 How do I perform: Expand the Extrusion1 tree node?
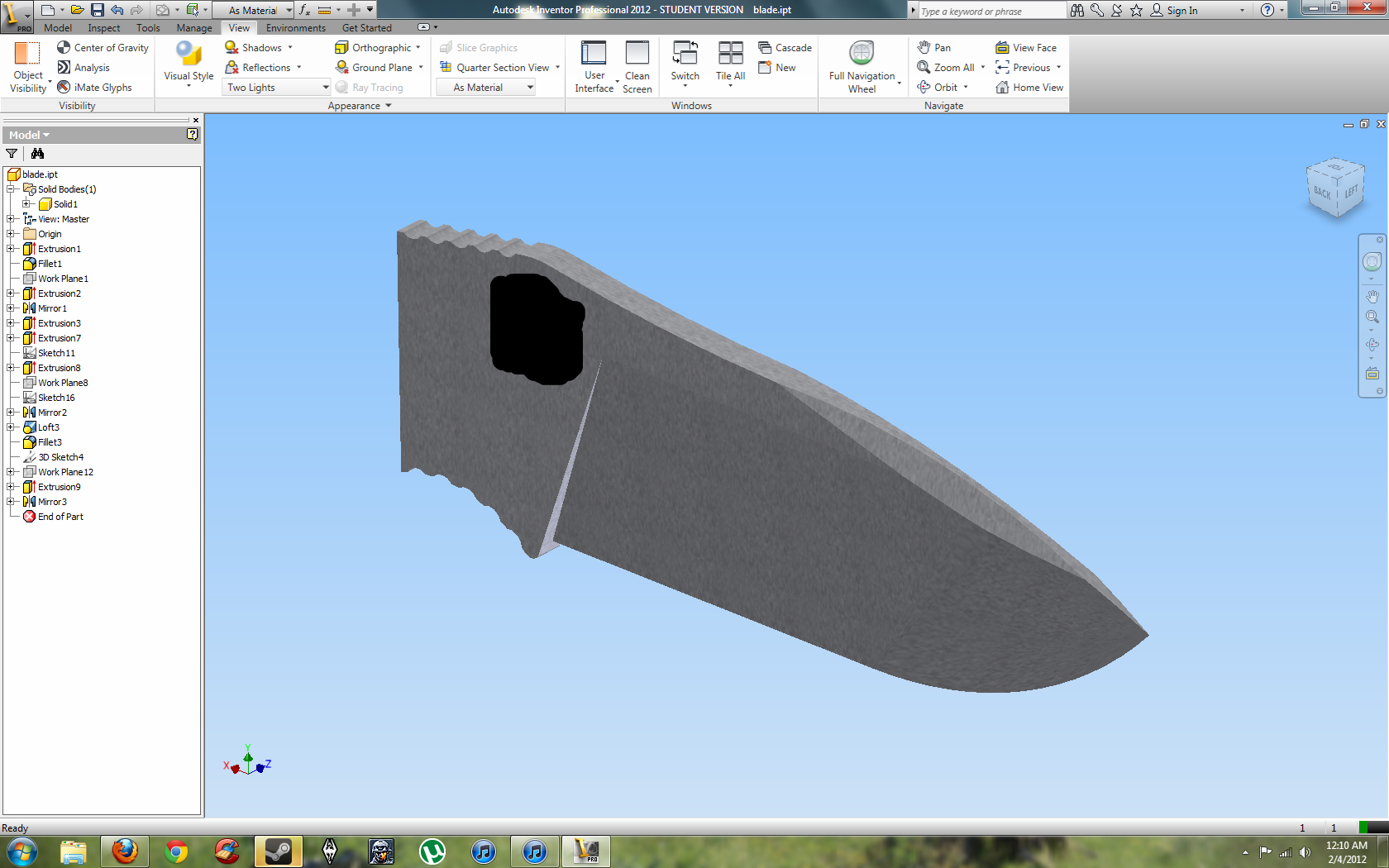pyautogui.click(x=11, y=249)
